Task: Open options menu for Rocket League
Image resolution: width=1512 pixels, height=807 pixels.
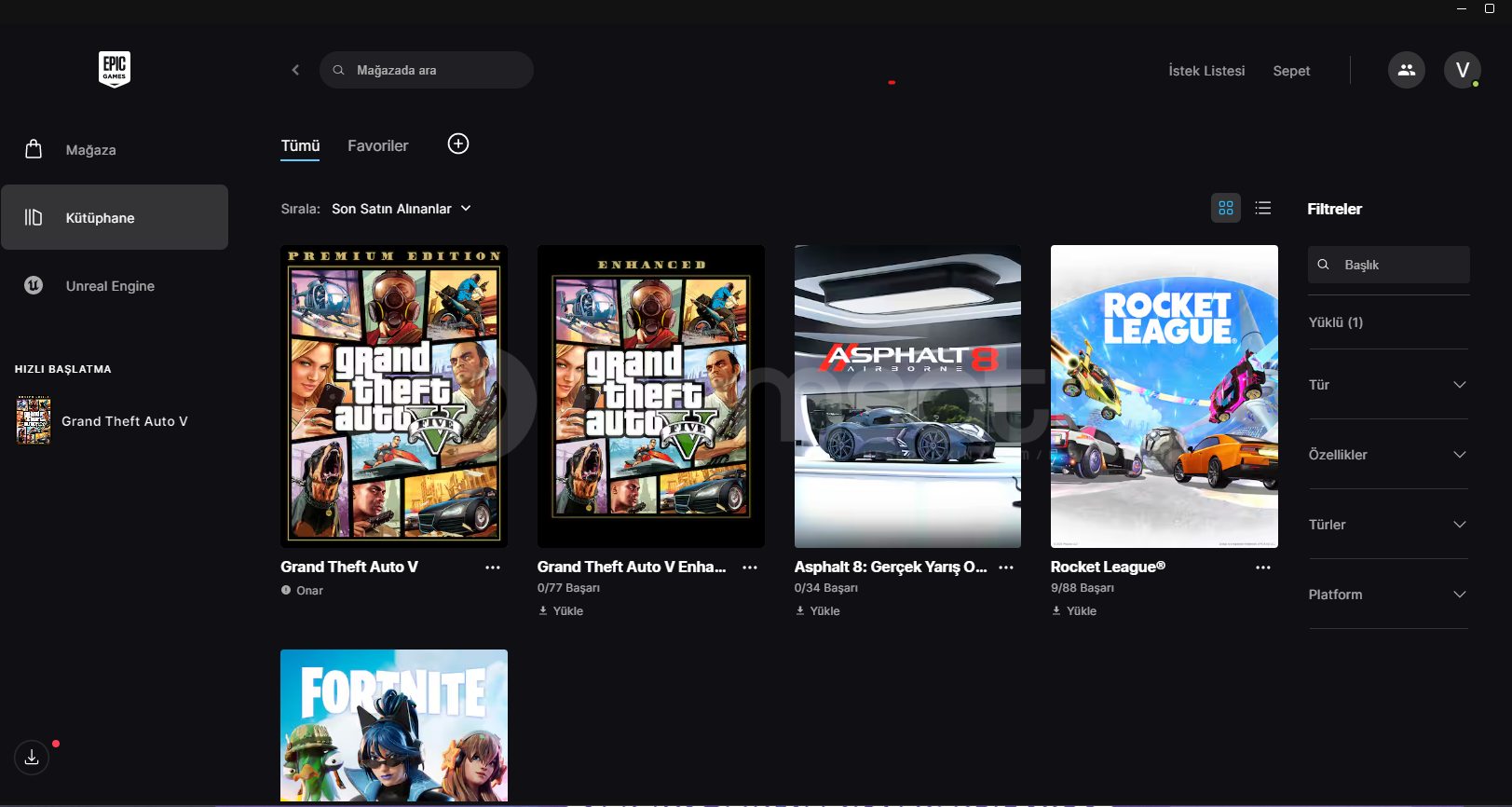Action: pos(1263,568)
